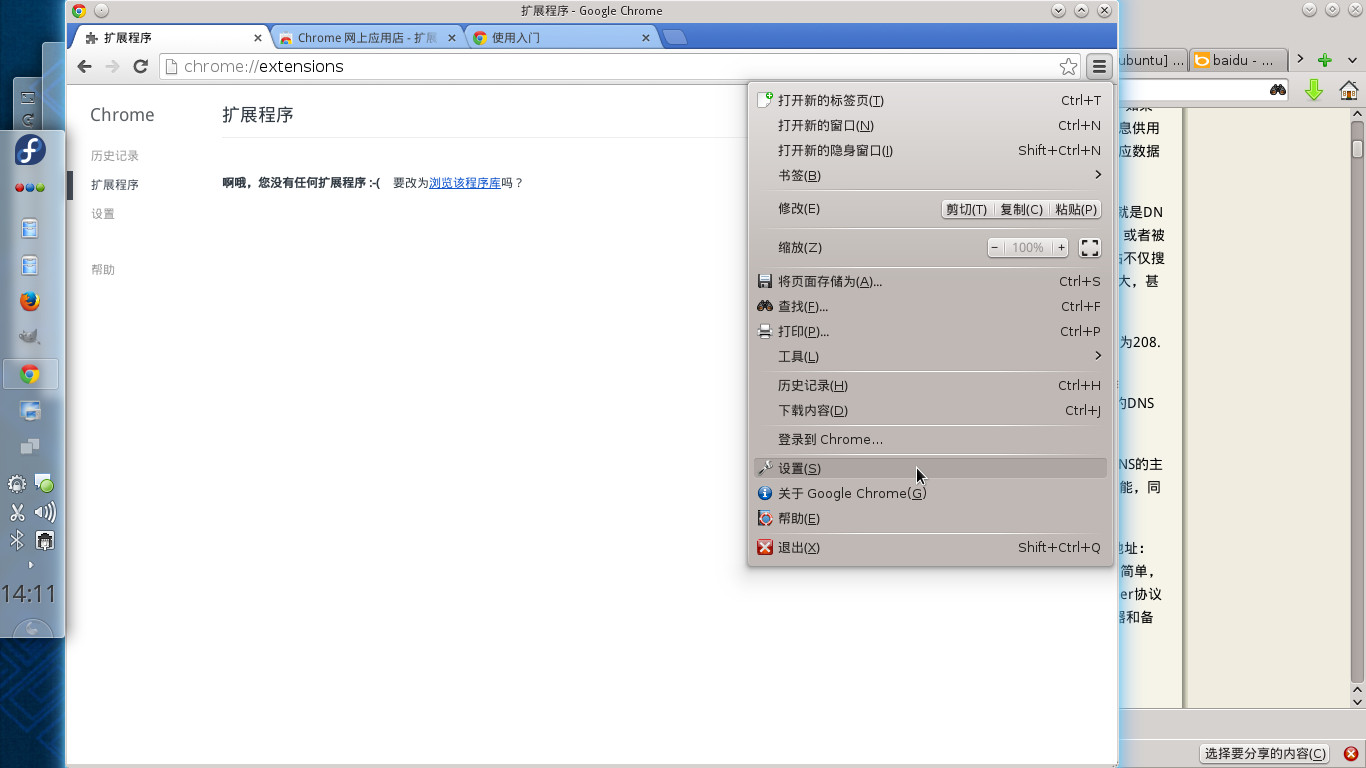Choose 退出(X) to quit Chrome
This screenshot has width=1366, height=768.
(930, 547)
